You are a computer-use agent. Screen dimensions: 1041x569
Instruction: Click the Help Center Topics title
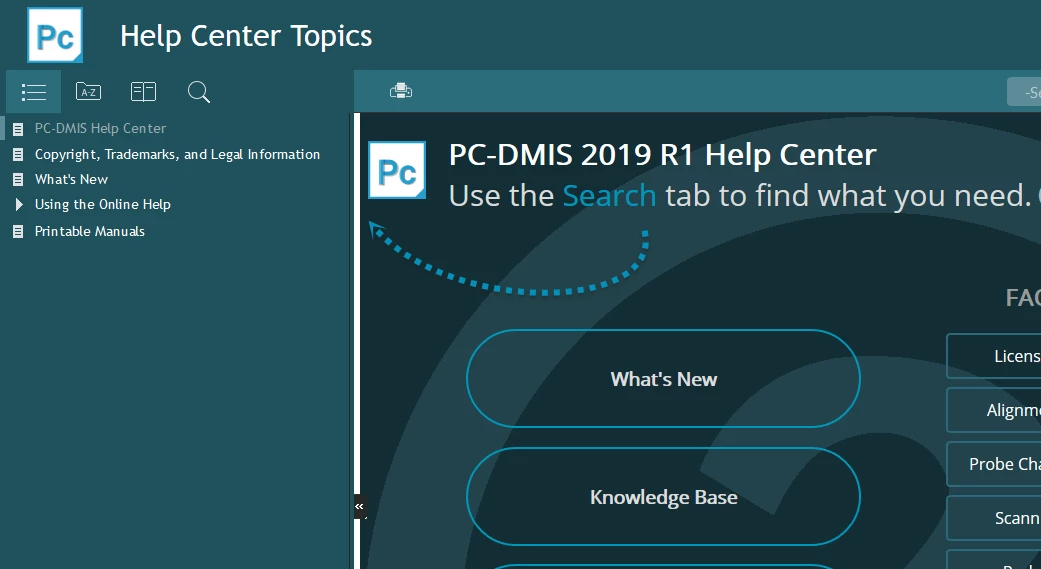pyautogui.click(x=246, y=36)
